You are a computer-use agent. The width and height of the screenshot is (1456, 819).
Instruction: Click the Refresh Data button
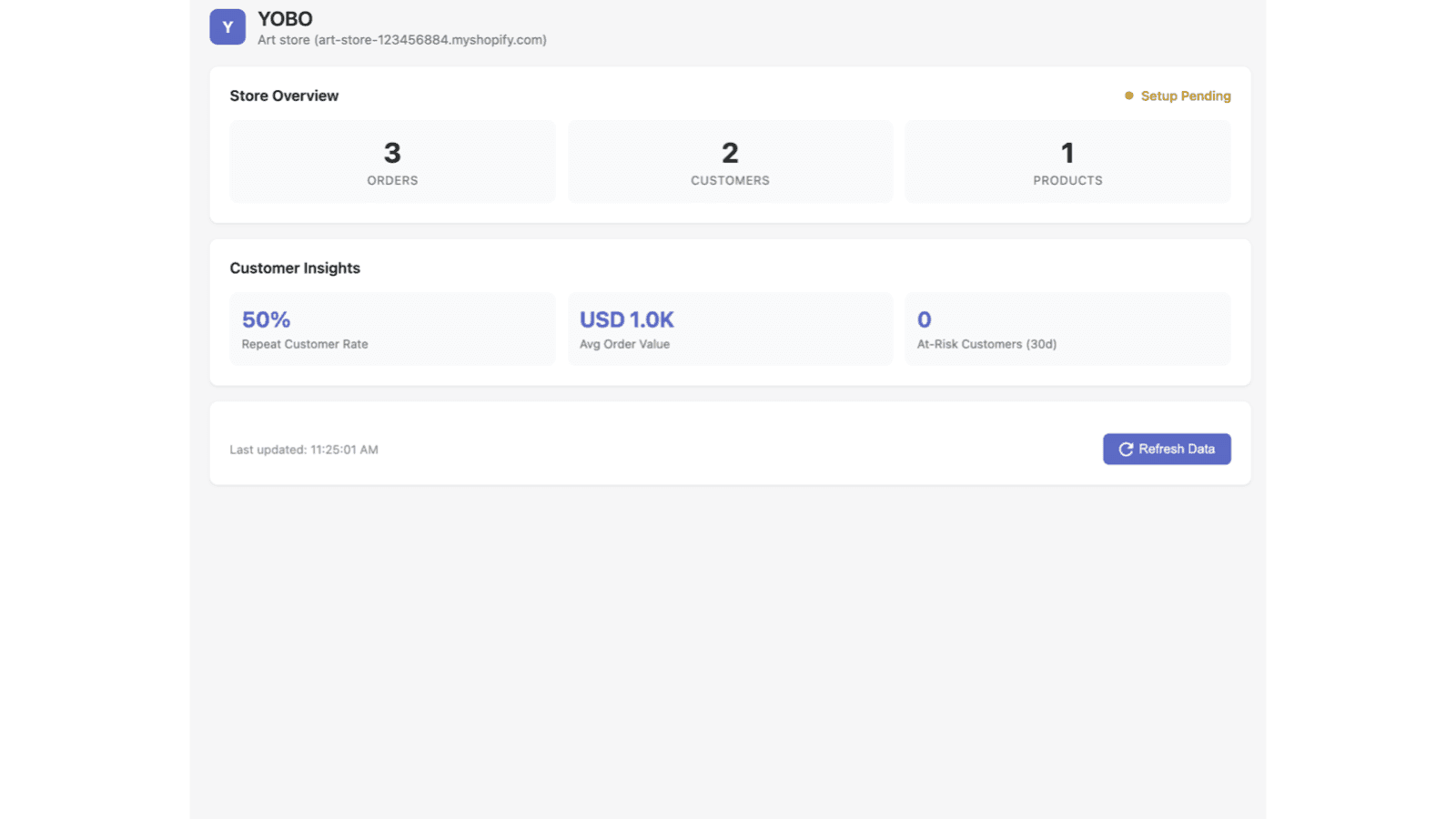[x=1167, y=449]
